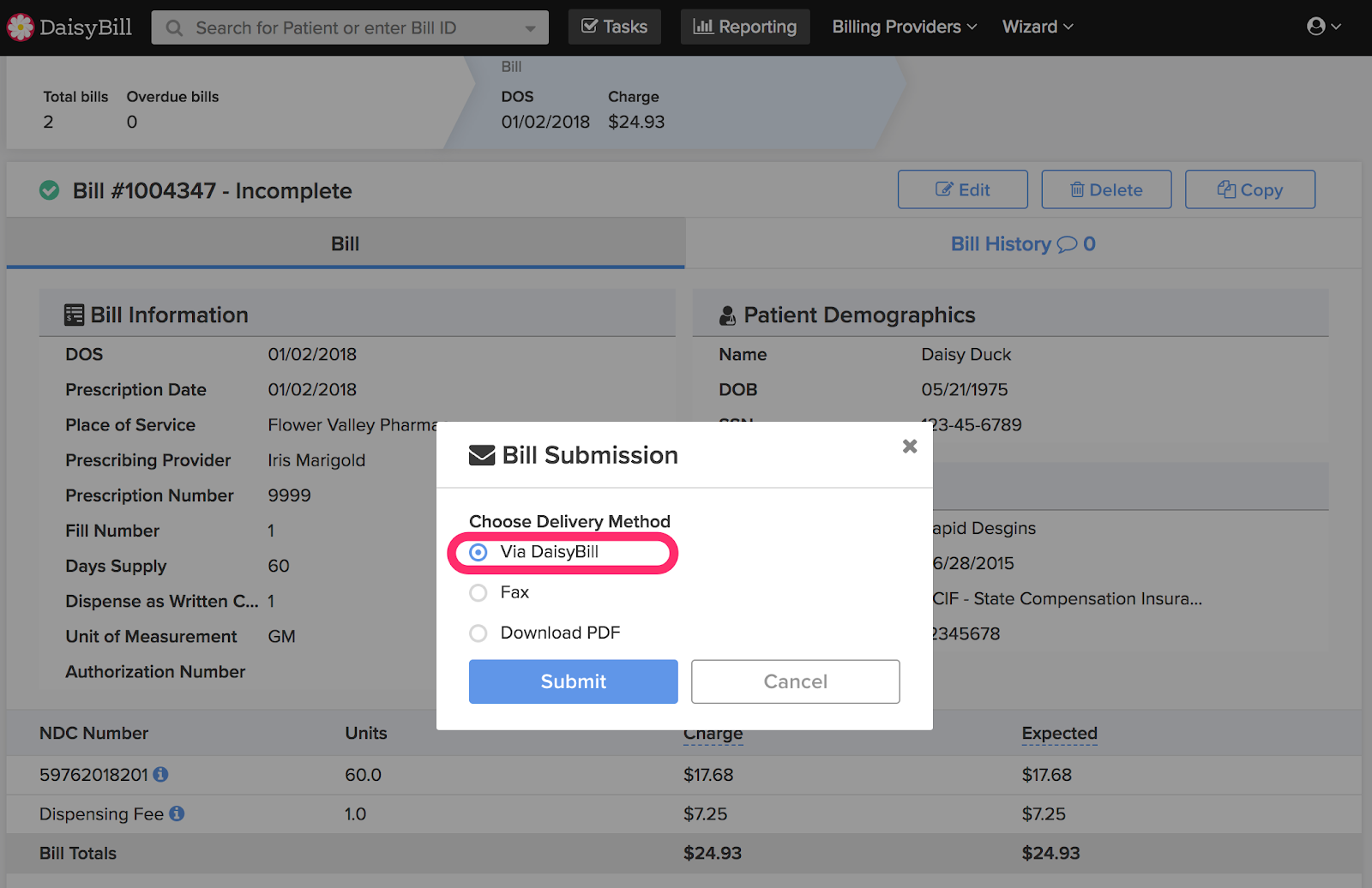1372x888 pixels.
Task: Submit the bill
Action: click(x=574, y=681)
